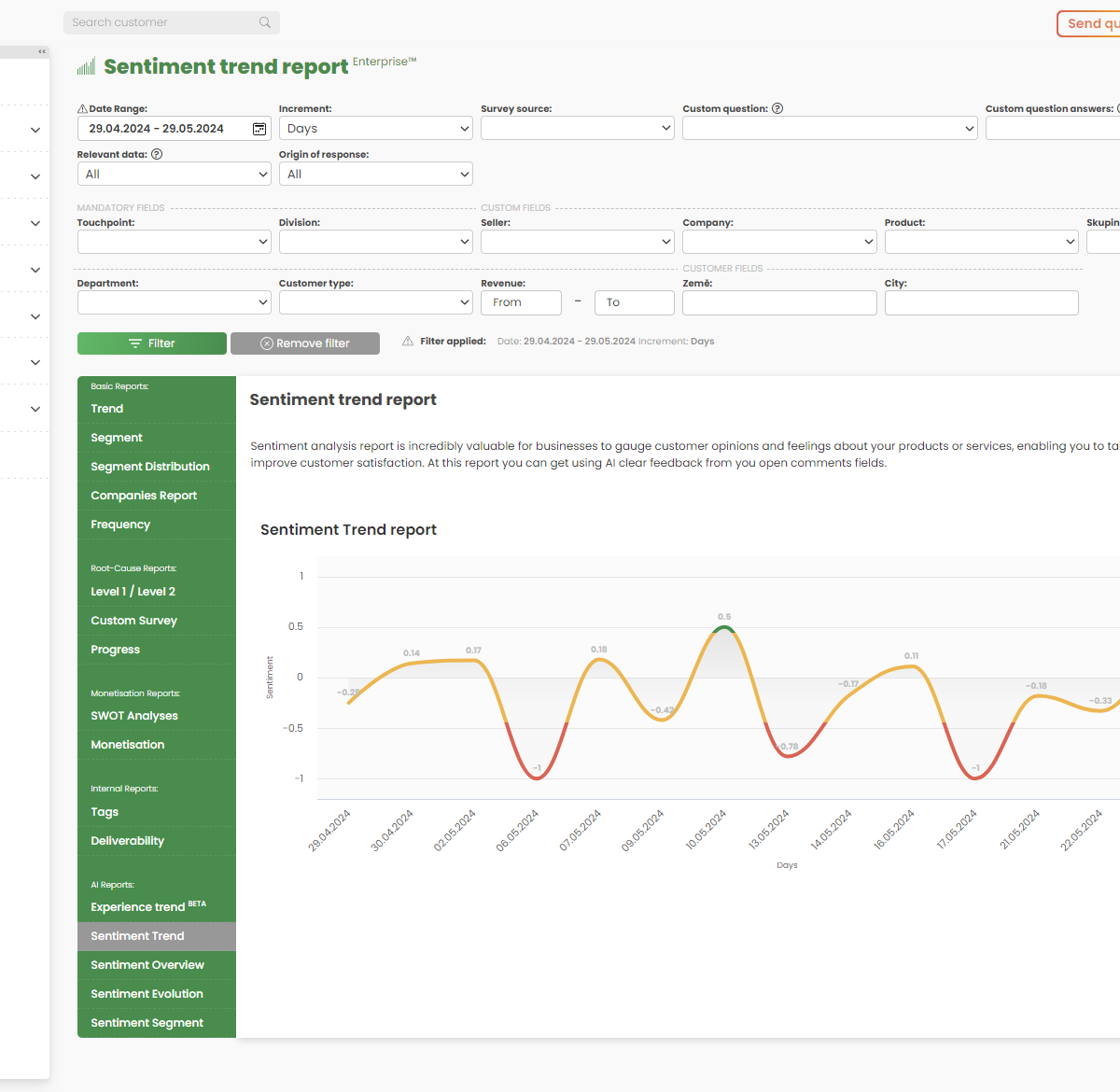
Task: Click the green Filter button
Action: 151,343
